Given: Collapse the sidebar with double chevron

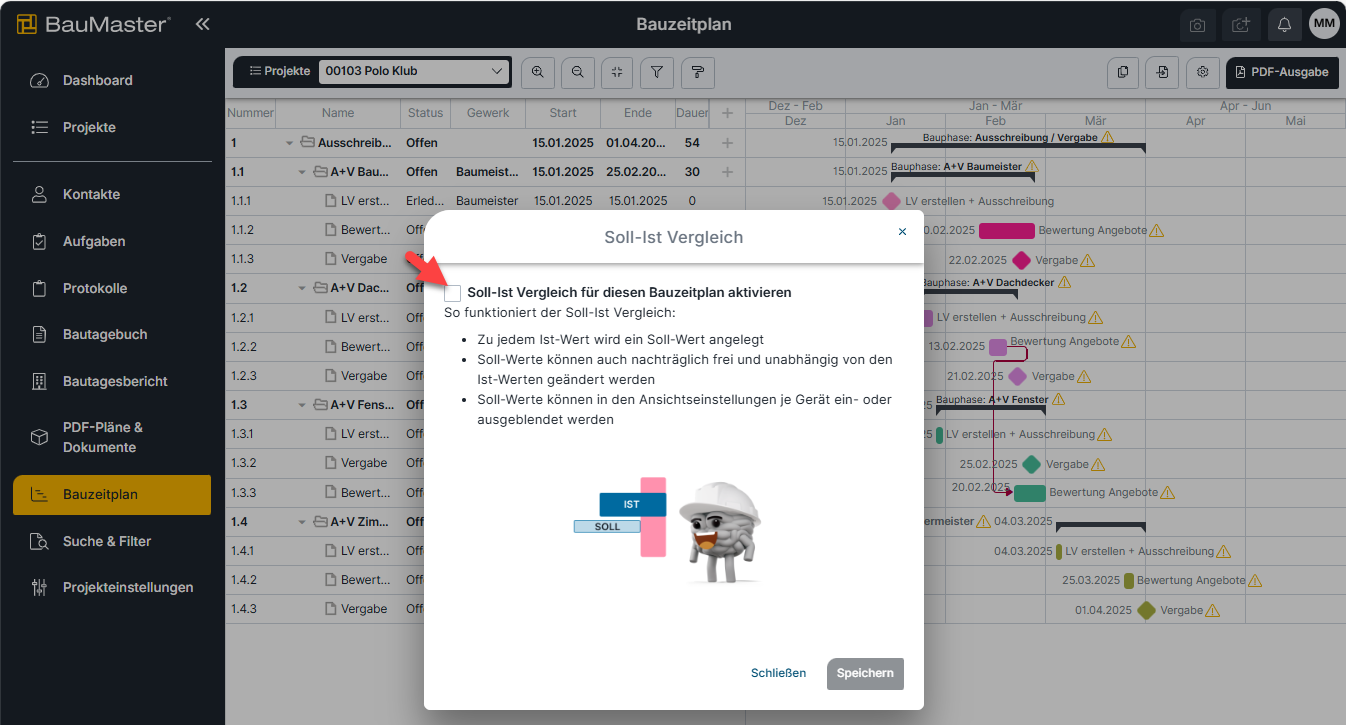Looking at the screenshot, I should (203, 23).
